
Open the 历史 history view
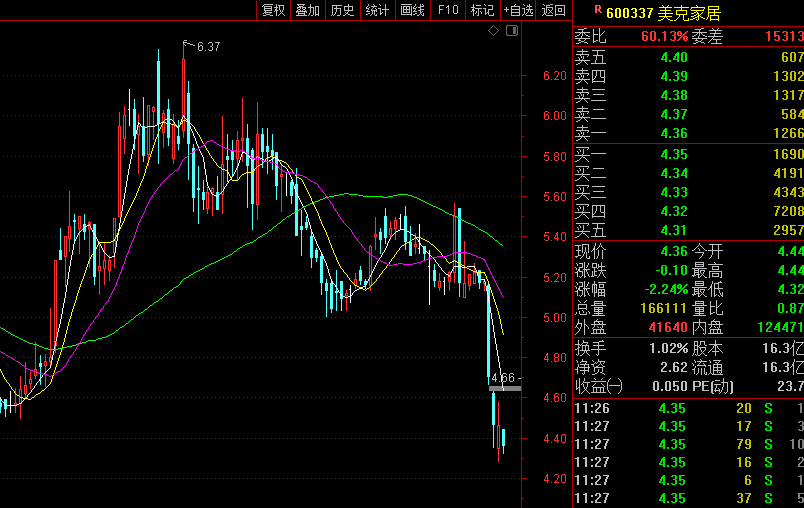342,10
